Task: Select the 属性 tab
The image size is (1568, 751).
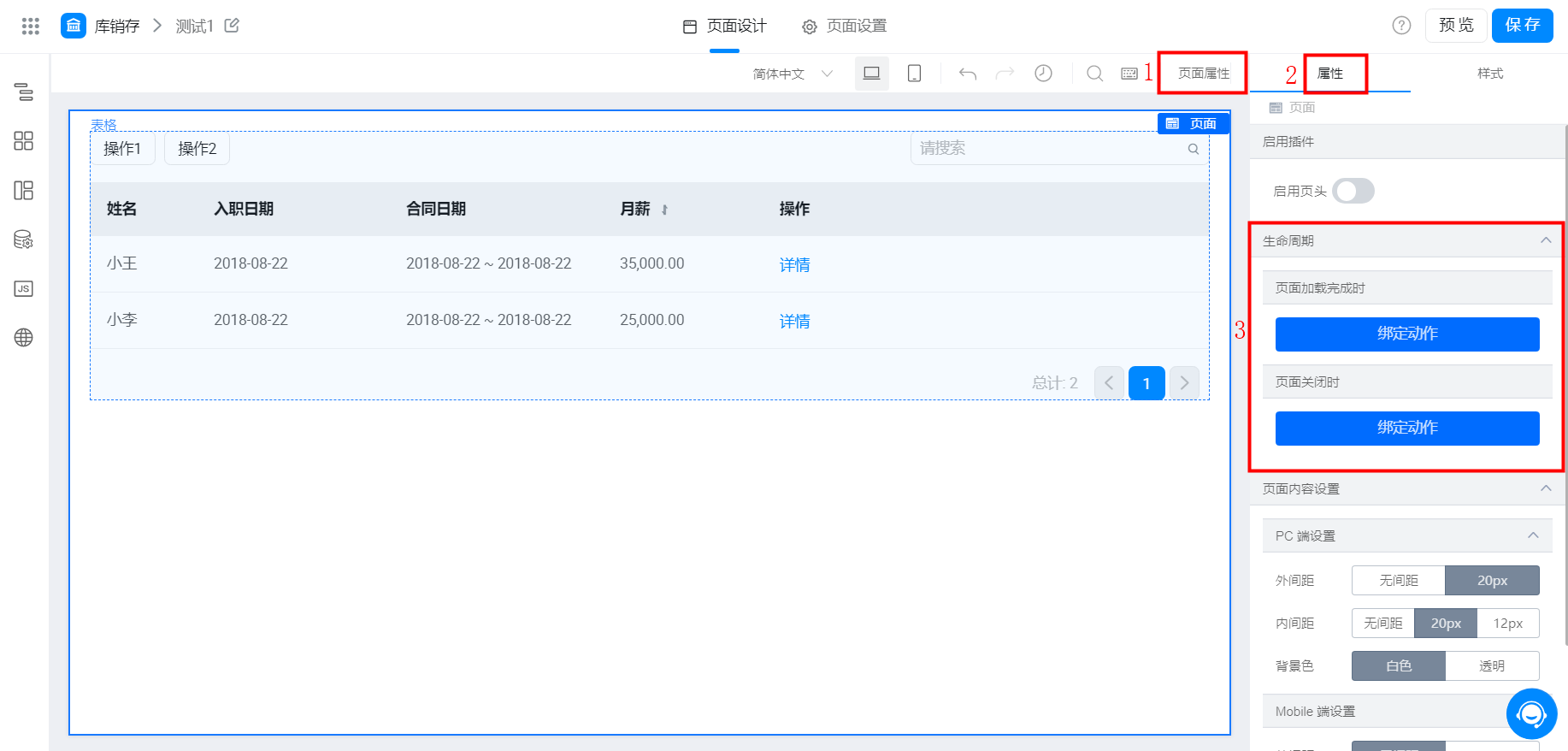Action: pos(1330,74)
